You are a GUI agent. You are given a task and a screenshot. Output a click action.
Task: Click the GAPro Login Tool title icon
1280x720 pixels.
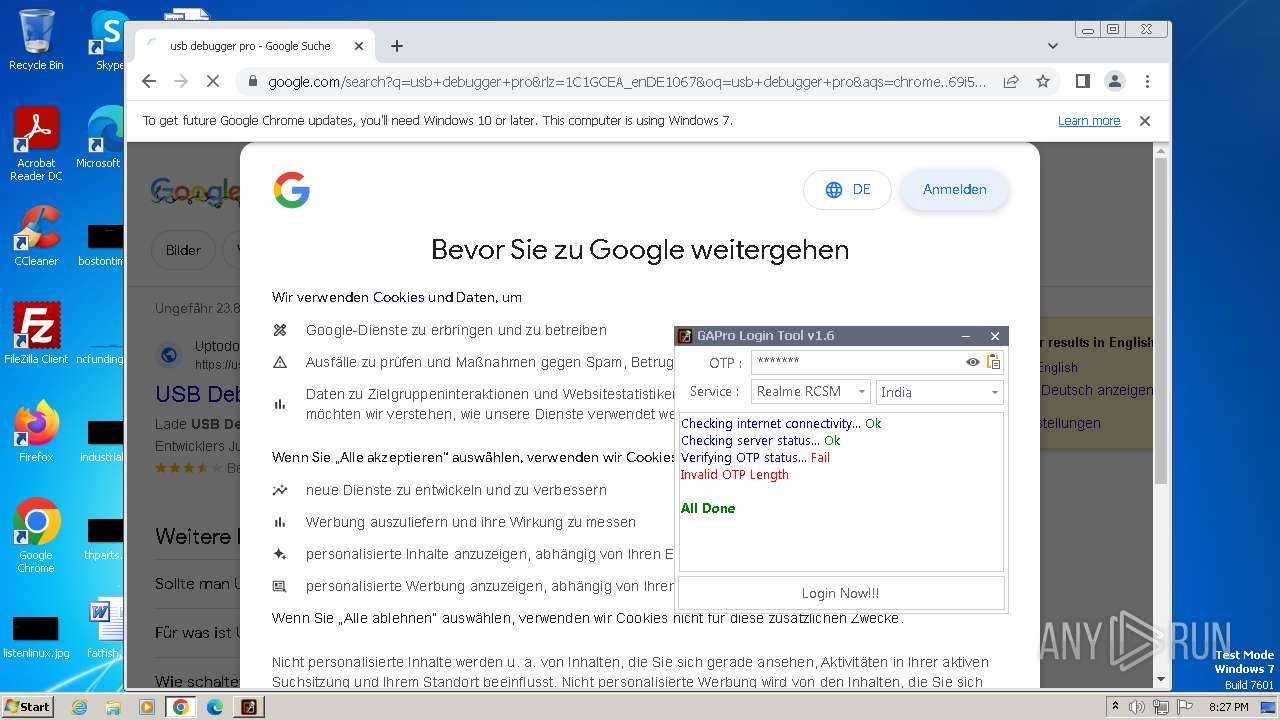pyautogui.click(x=685, y=336)
